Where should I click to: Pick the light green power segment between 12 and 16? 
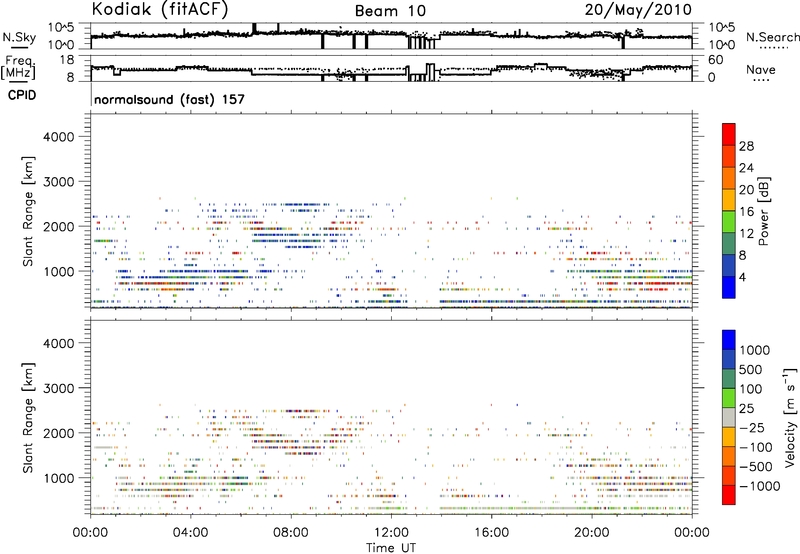pyautogui.click(x=729, y=222)
